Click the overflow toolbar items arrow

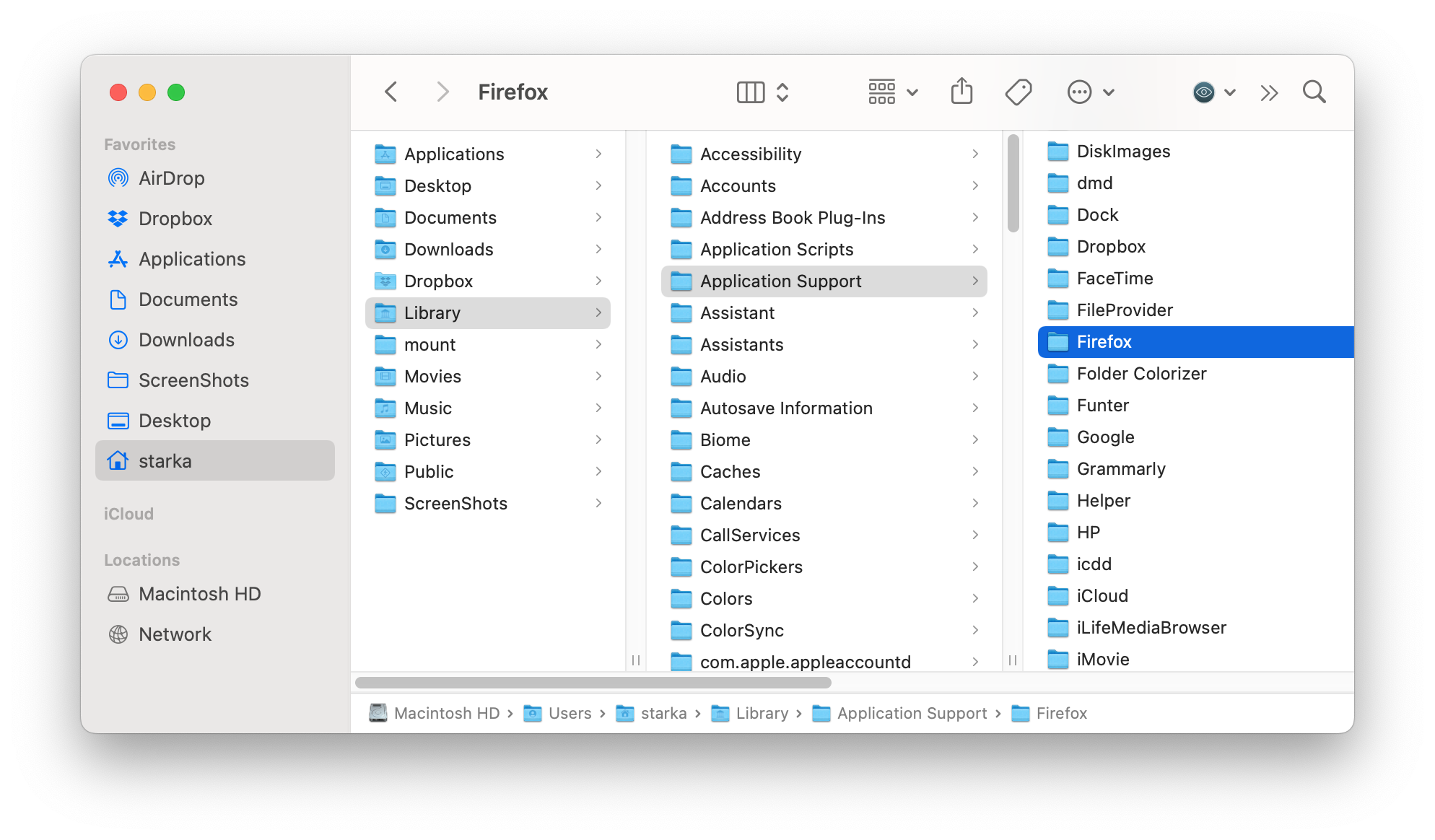[x=1268, y=92]
